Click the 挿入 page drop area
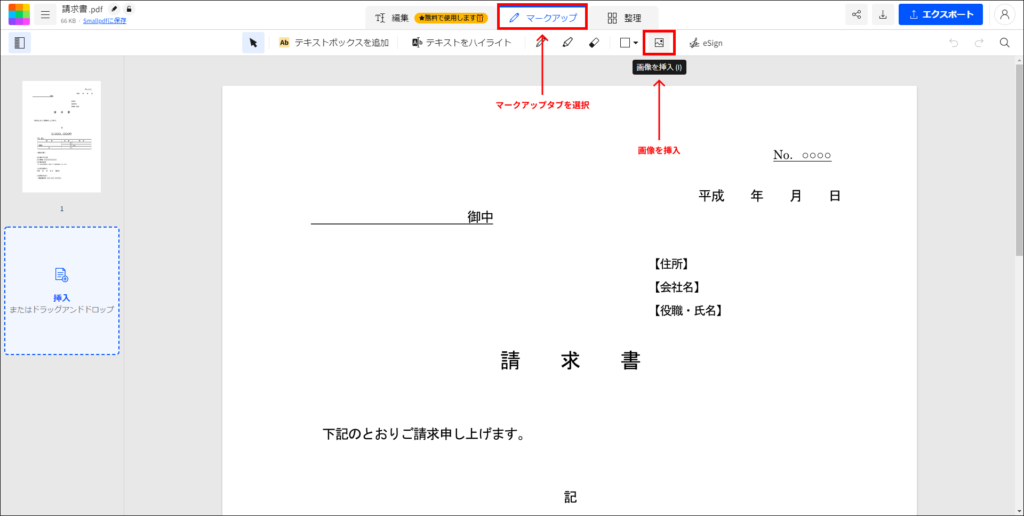This screenshot has height=516, width=1024. point(62,291)
